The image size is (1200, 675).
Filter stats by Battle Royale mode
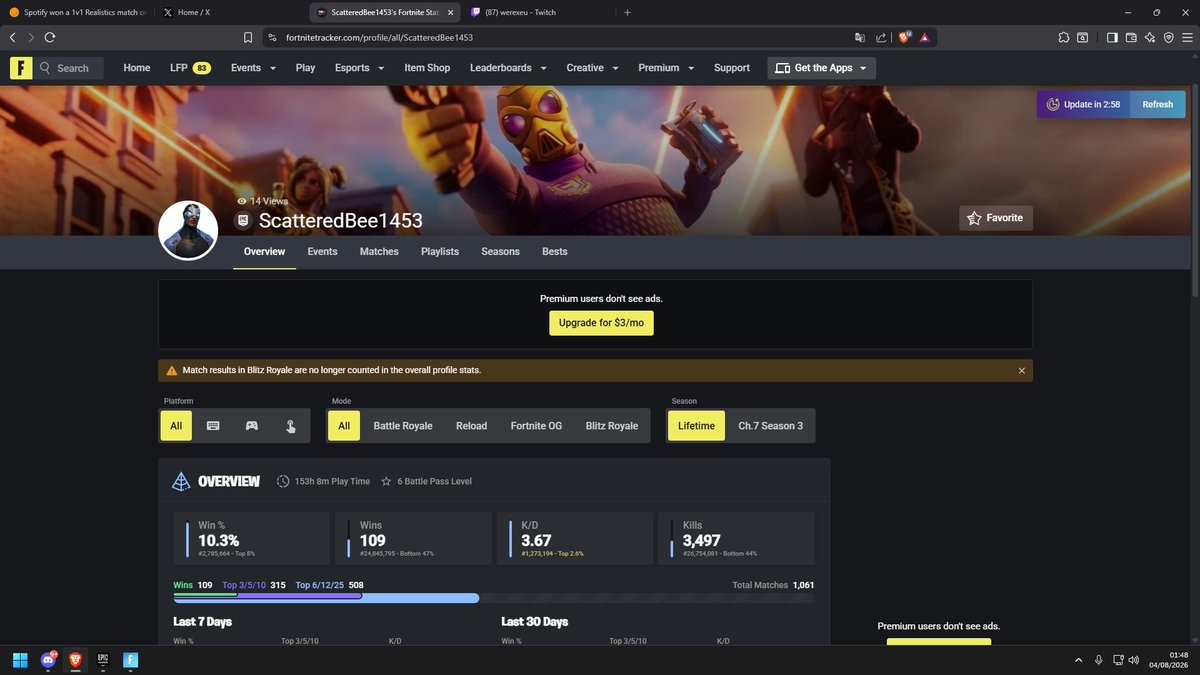coord(403,426)
